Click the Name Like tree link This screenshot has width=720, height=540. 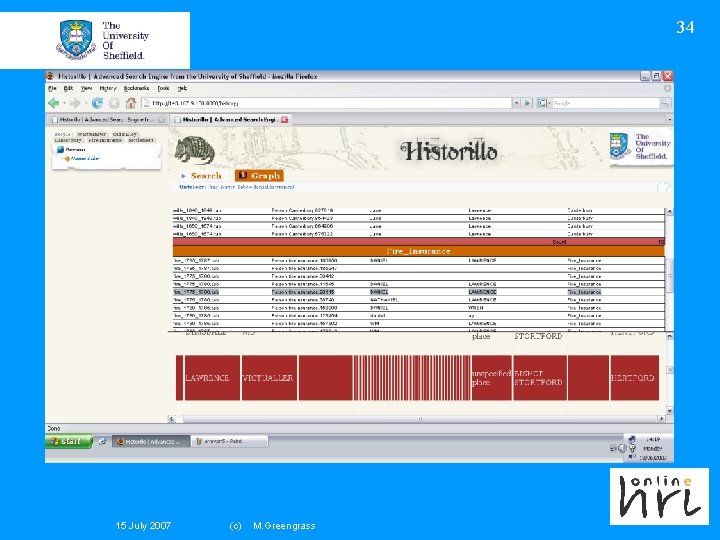(85, 158)
